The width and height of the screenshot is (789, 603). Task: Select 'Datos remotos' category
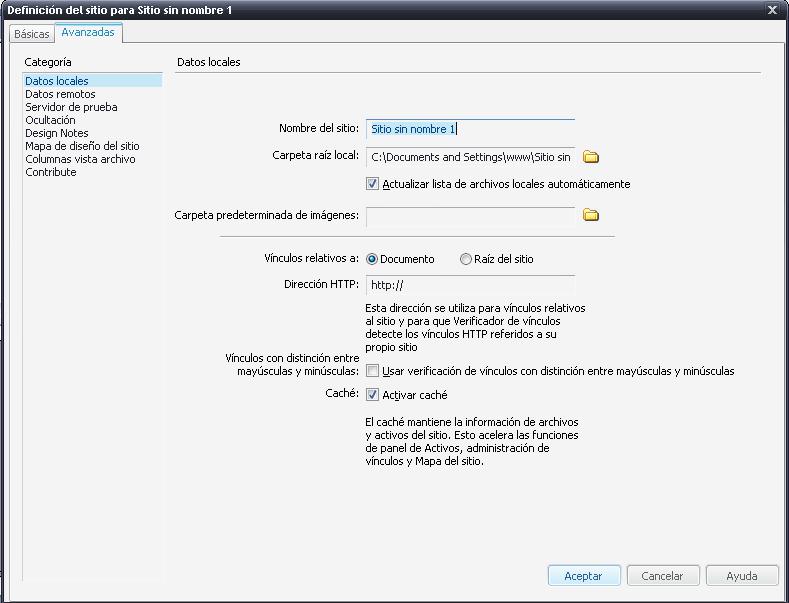coord(60,94)
